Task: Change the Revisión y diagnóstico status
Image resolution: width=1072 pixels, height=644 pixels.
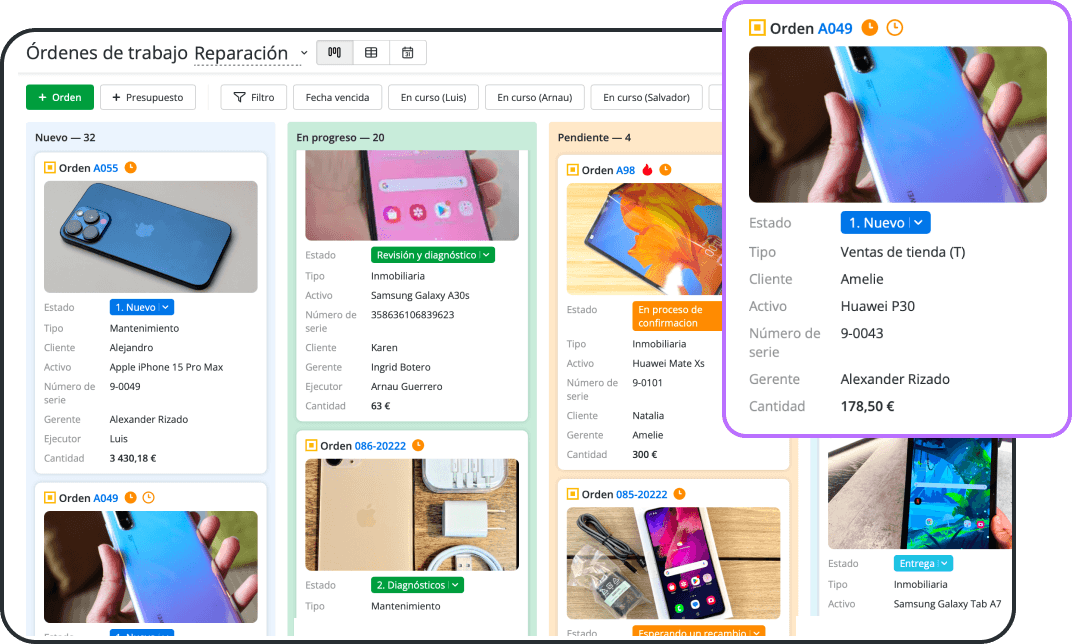Action: pos(433,255)
